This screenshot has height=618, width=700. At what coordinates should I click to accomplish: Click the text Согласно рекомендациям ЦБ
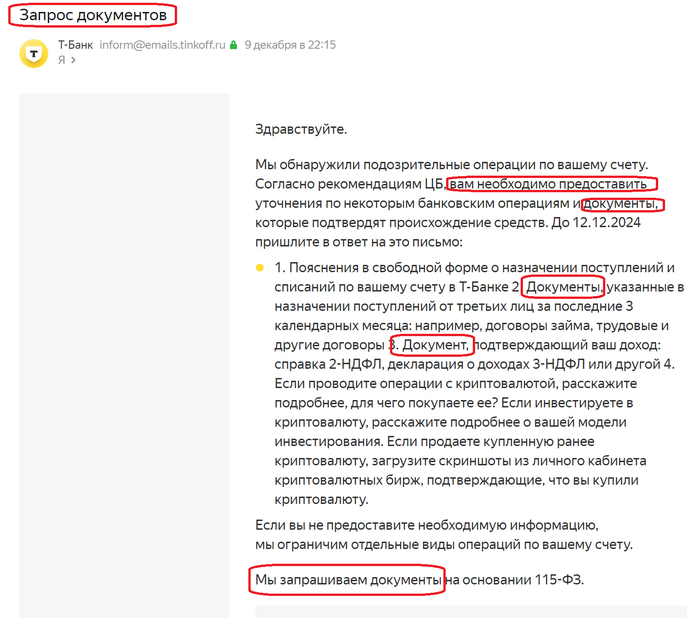pyautogui.click(x=350, y=184)
